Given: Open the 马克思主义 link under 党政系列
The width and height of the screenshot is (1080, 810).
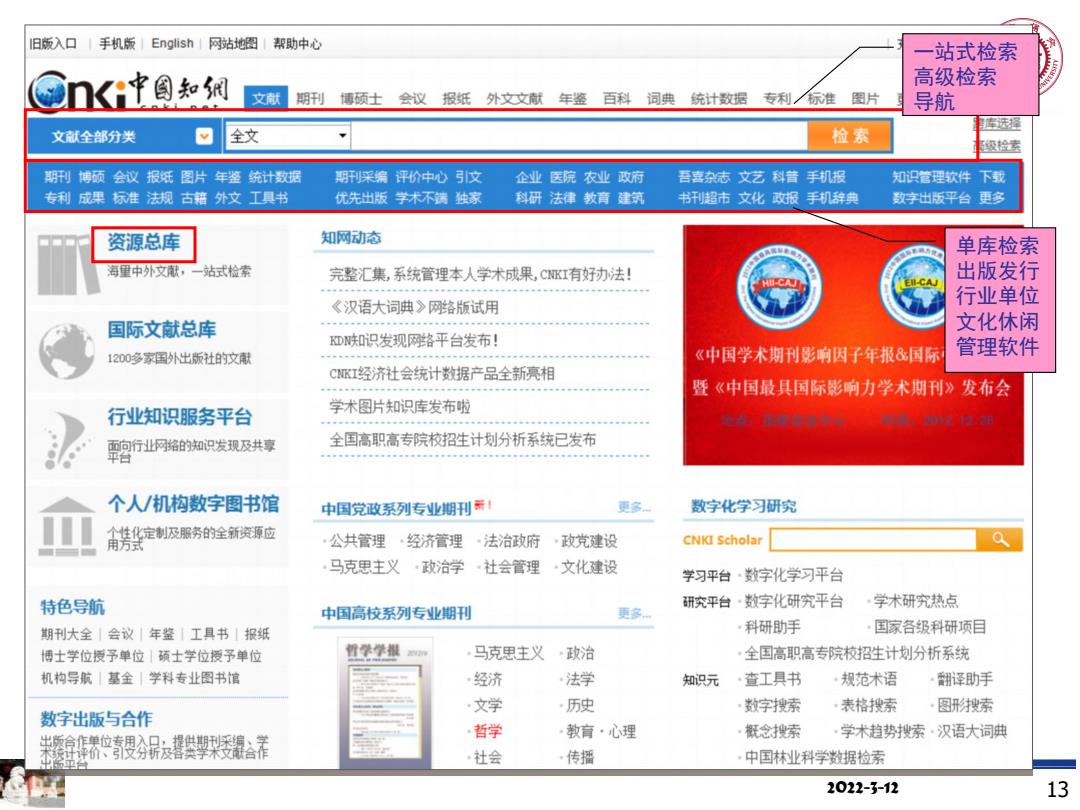Looking at the screenshot, I should pyautogui.click(x=364, y=568).
